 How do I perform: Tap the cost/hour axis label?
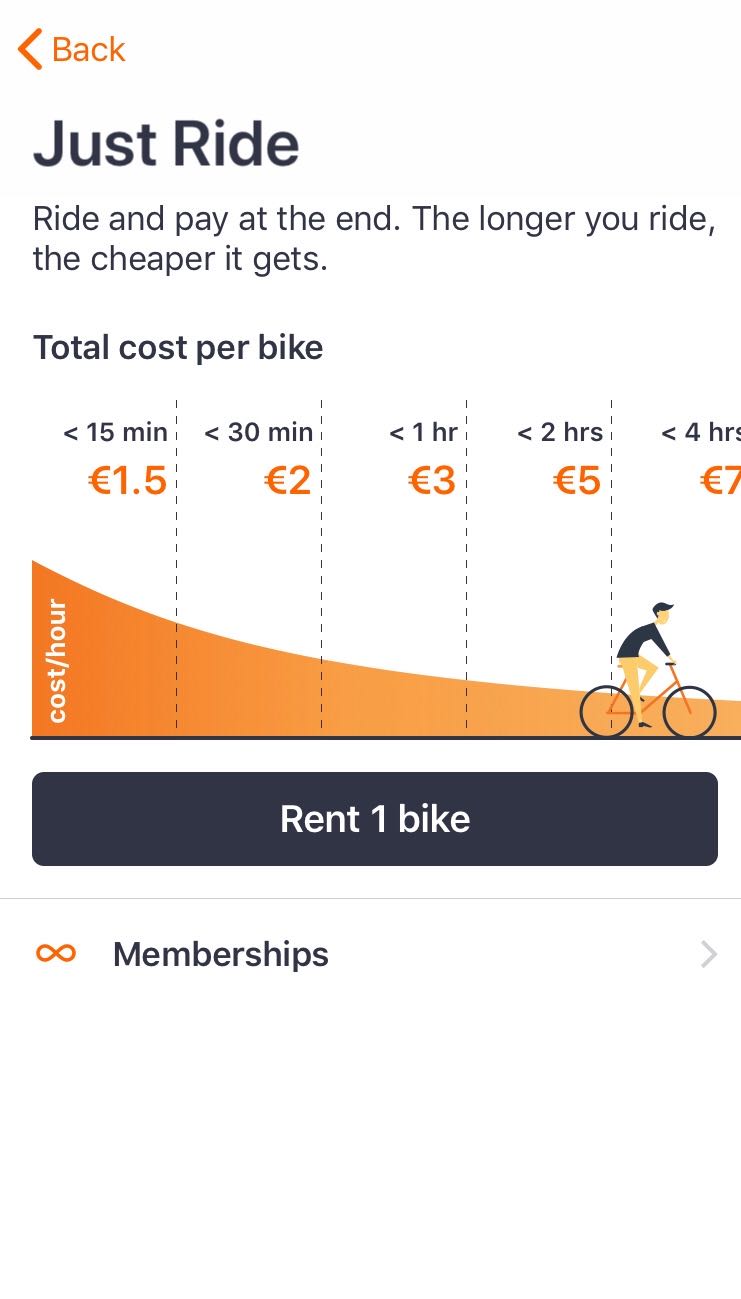[x=57, y=661]
